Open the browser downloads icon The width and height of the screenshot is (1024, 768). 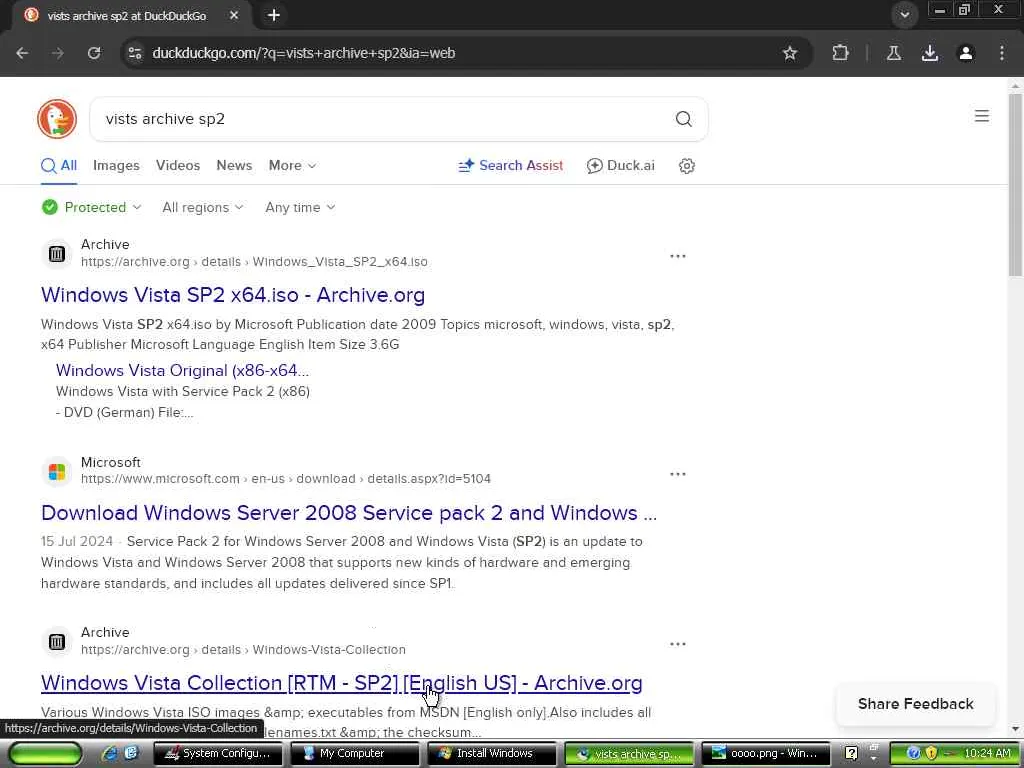(x=930, y=53)
